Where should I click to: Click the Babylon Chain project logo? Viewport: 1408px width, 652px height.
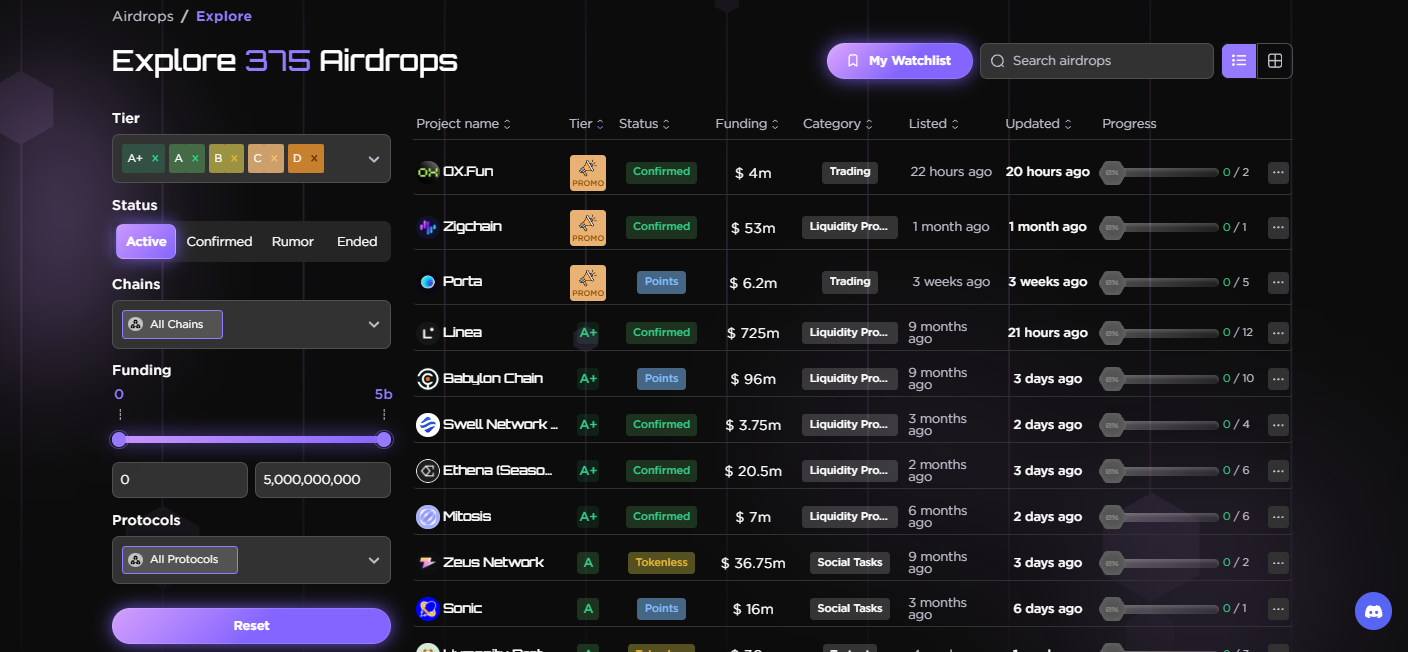[x=428, y=378]
